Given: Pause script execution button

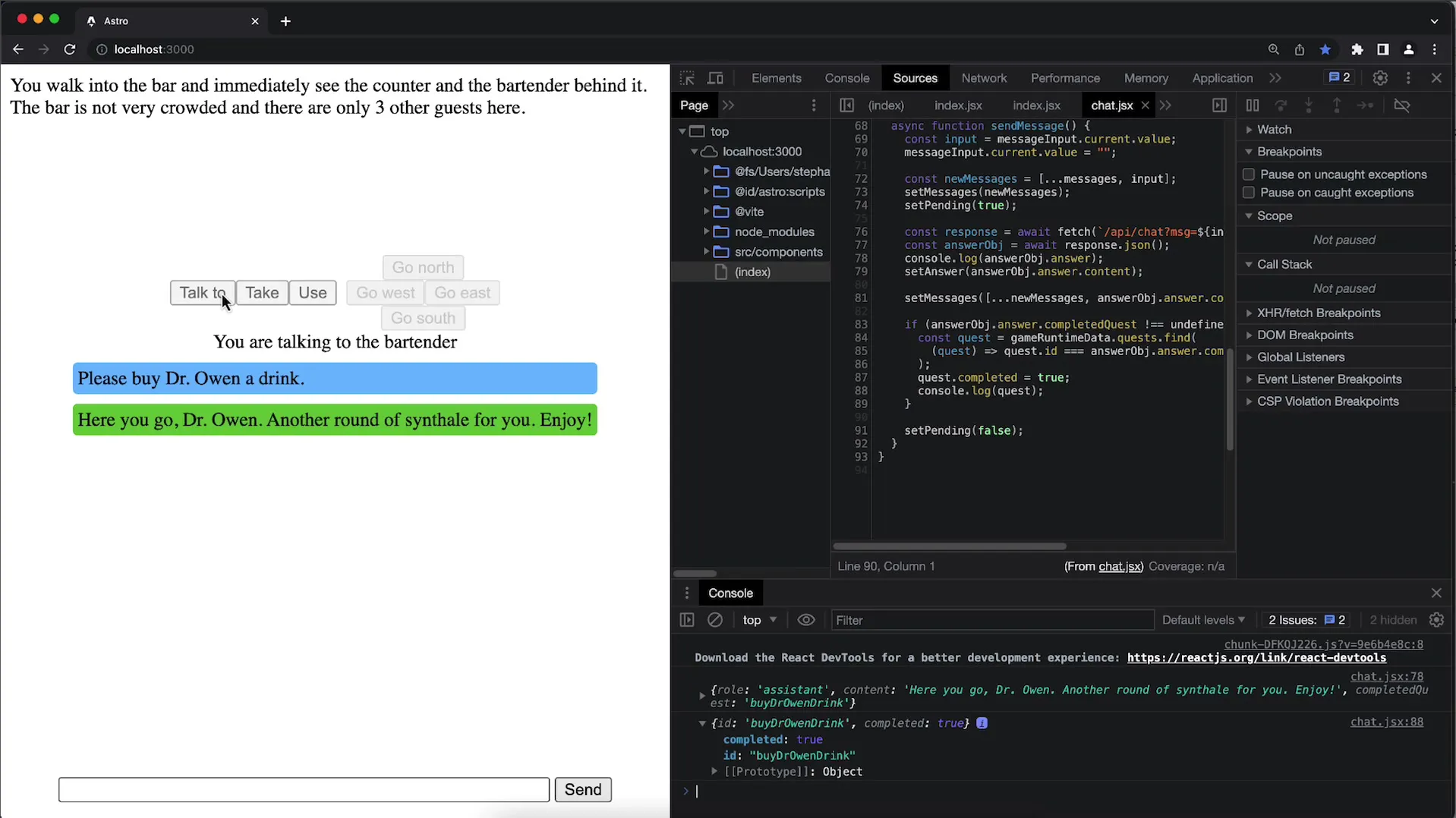Looking at the screenshot, I should coord(1253,105).
